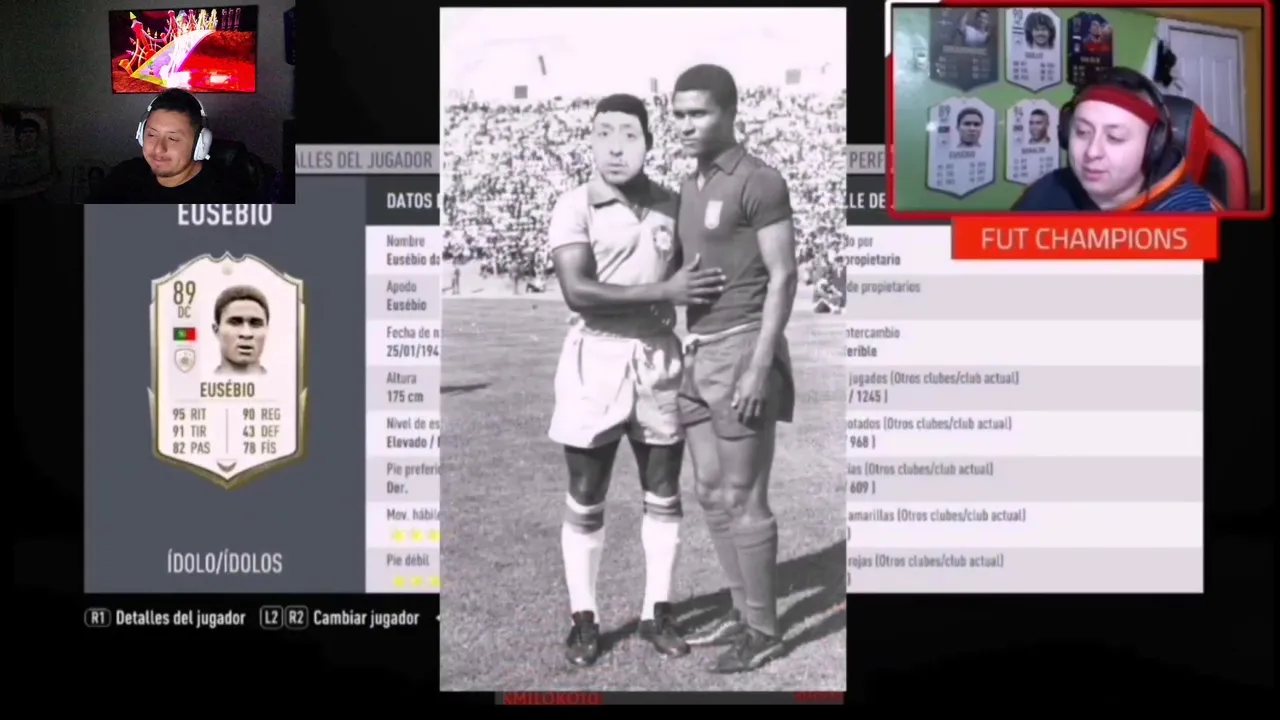Click the FUT CHAMPIONS banner
The image size is (1280, 720).
pyautogui.click(x=1084, y=239)
